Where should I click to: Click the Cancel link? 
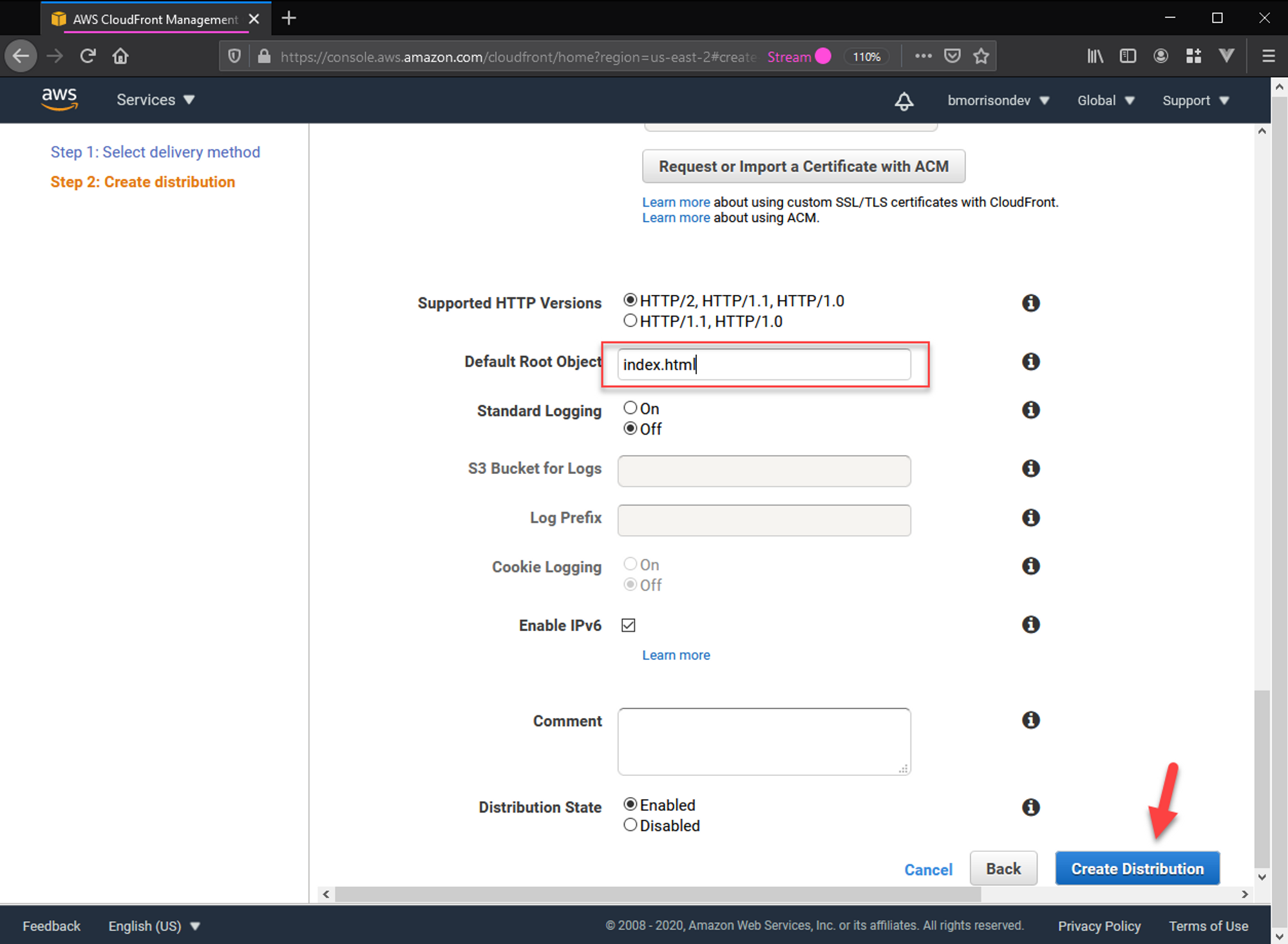point(928,869)
